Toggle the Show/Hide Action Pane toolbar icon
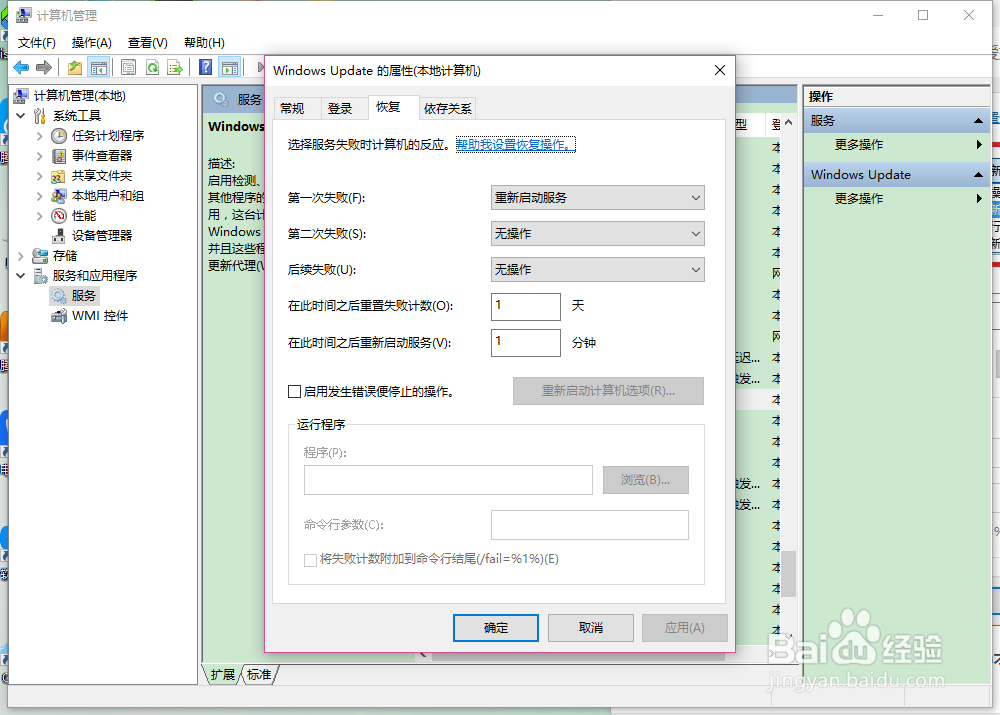 (x=230, y=67)
